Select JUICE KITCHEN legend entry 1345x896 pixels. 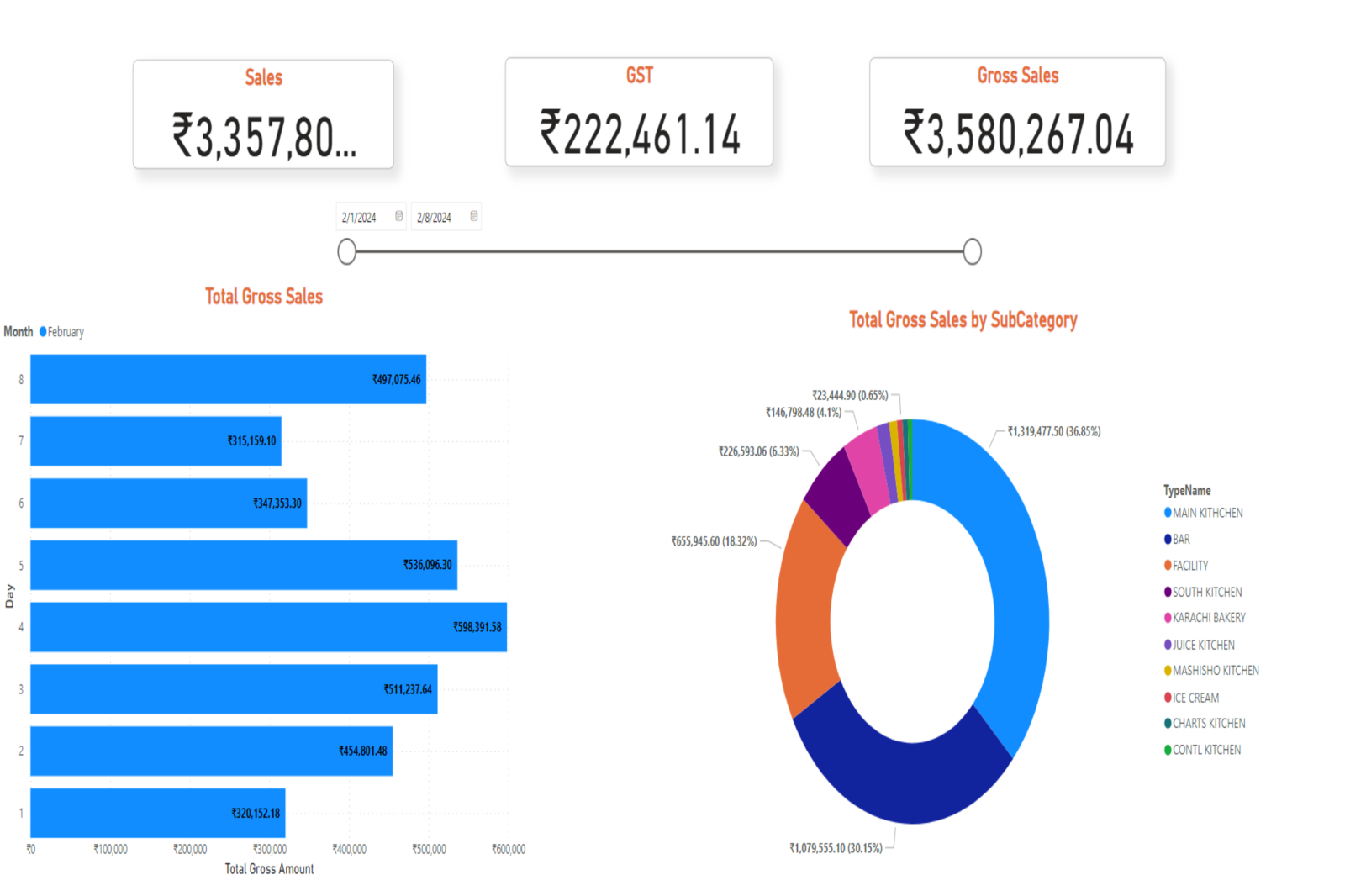(x=1200, y=645)
